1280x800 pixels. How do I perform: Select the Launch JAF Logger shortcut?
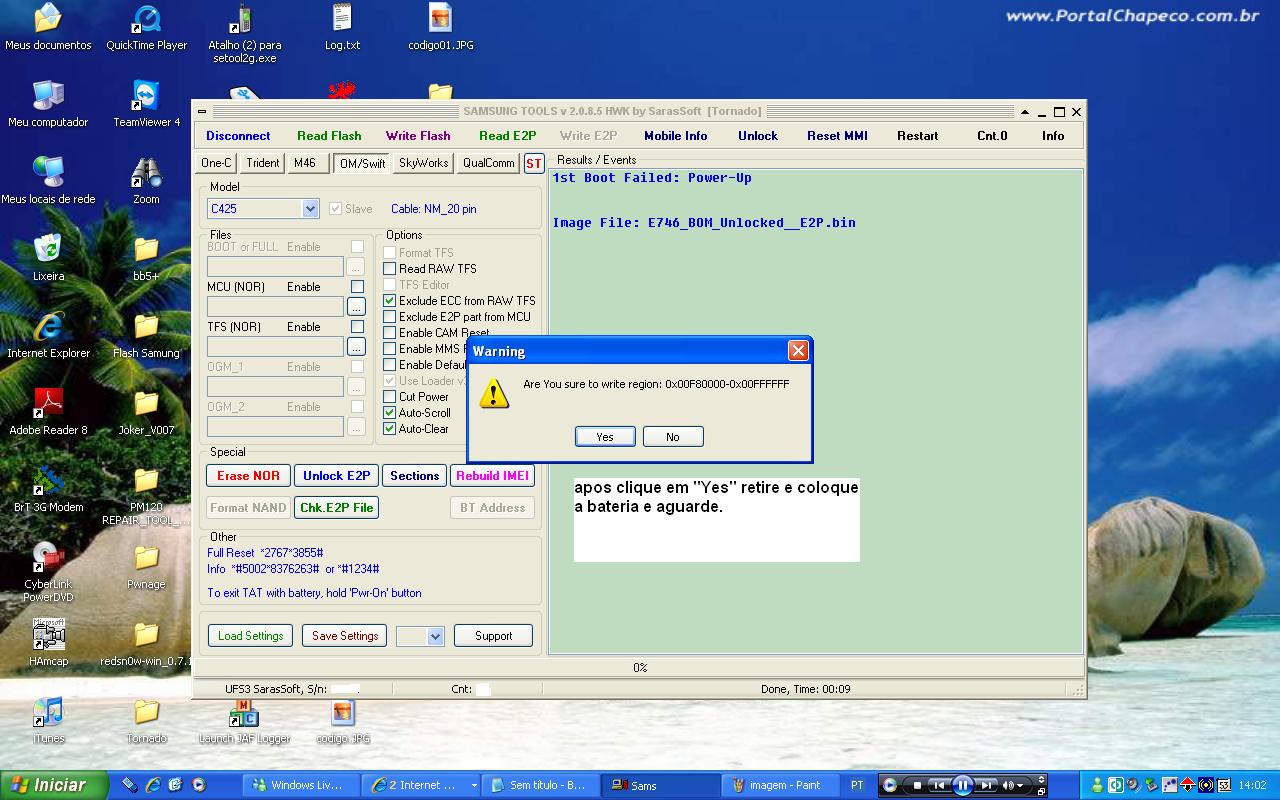244,720
